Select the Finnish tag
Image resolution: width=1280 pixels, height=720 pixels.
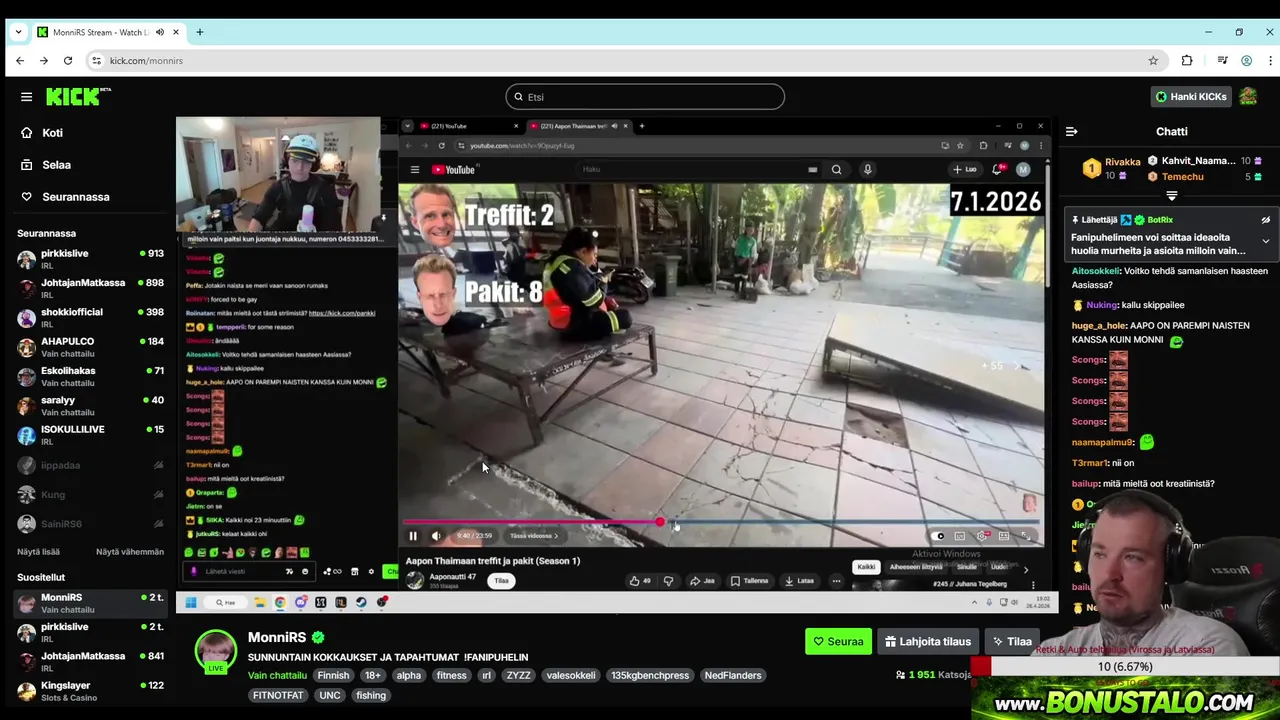click(x=333, y=675)
